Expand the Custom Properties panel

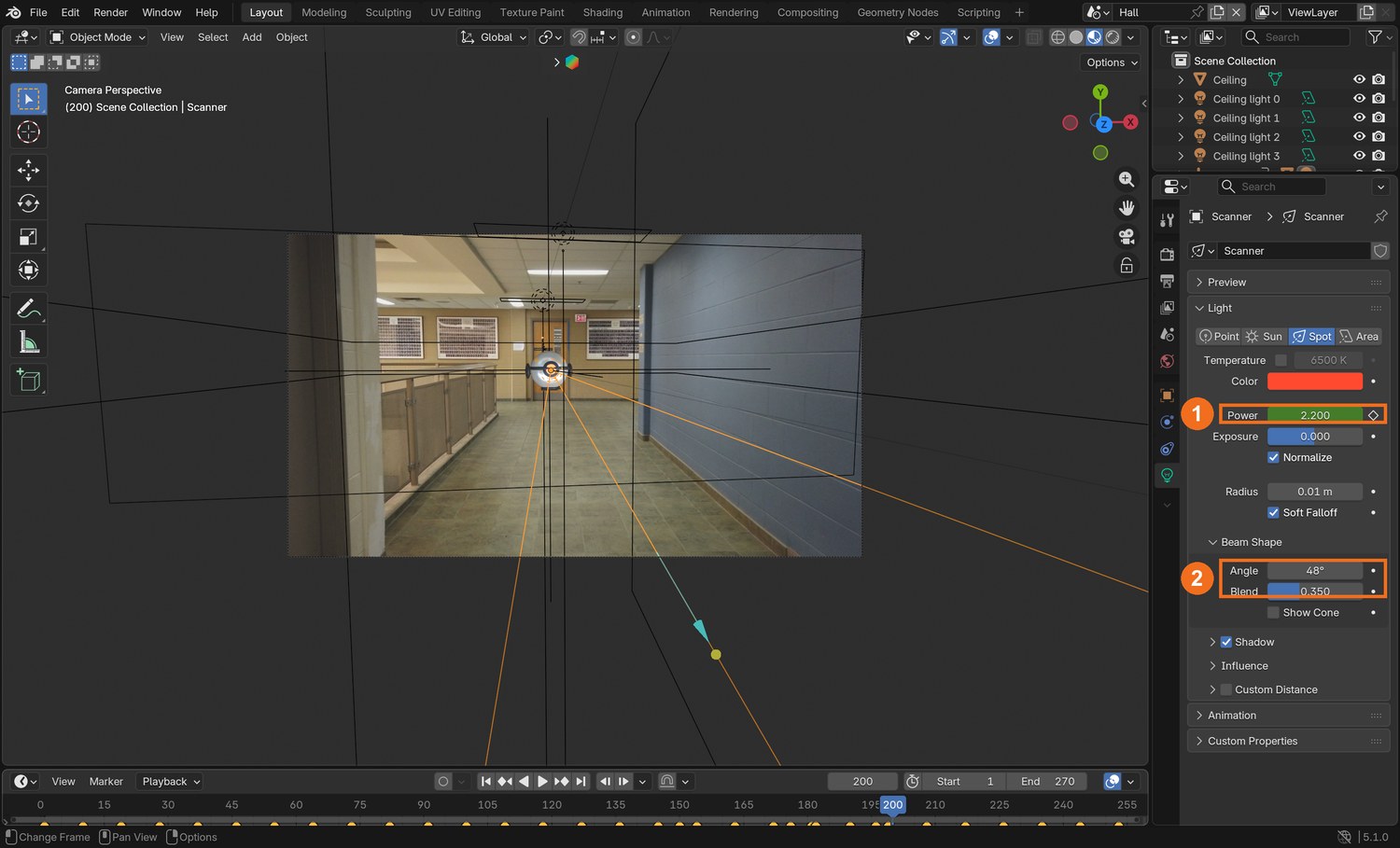[x=1288, y=741]
